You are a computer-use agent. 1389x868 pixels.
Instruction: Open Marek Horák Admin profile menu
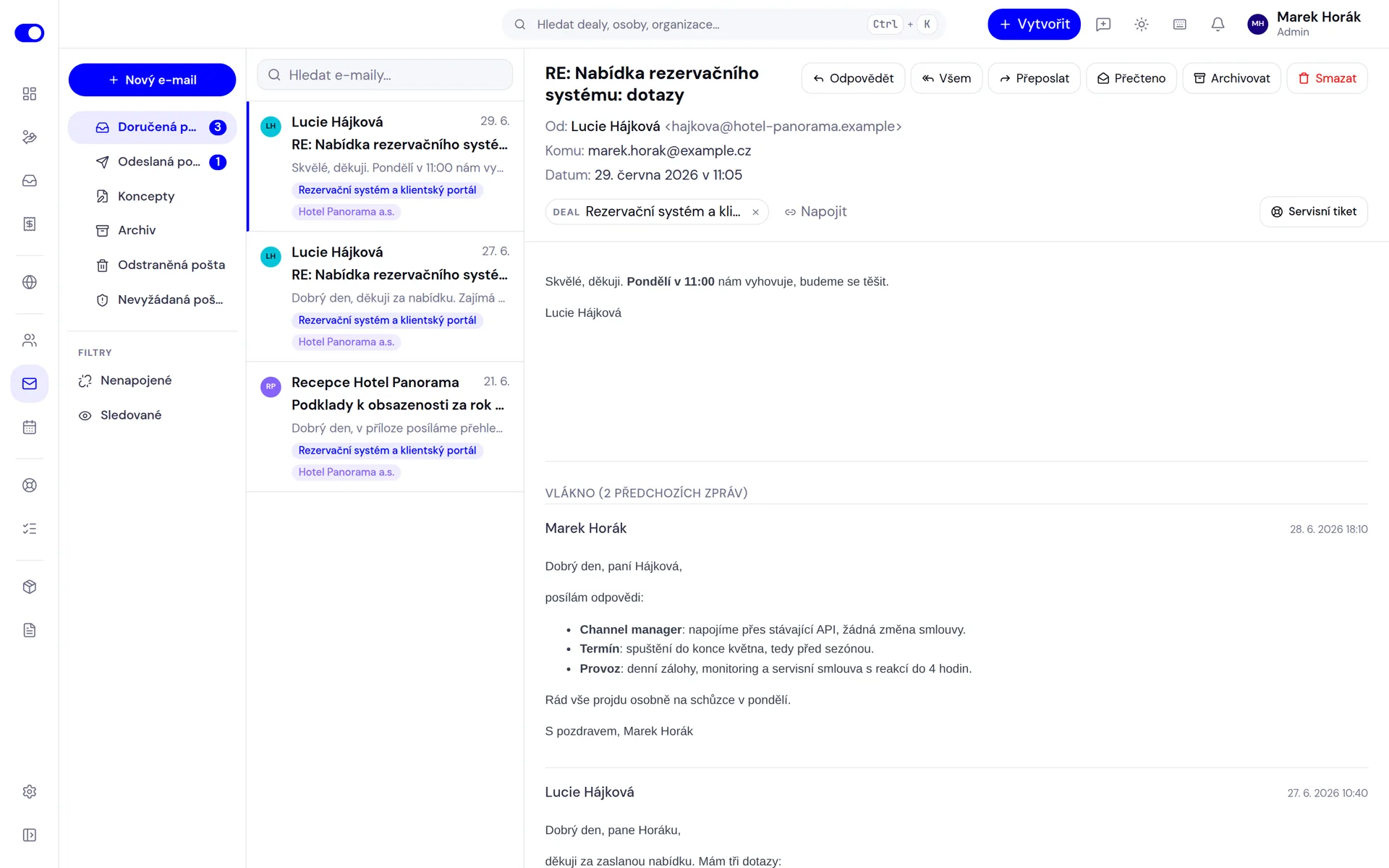[x=1304, y=24]
